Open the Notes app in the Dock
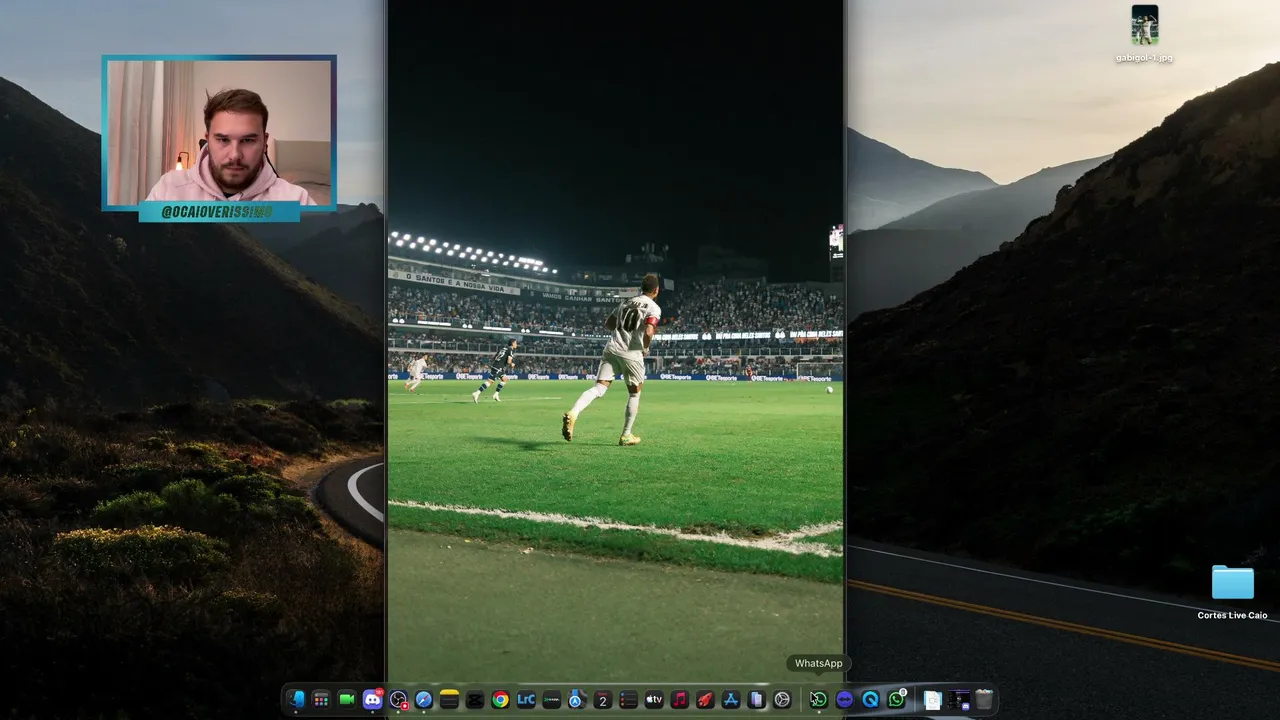Image resolution: width=1280 pixels, height=720 pixels. (x=449, y=700)
